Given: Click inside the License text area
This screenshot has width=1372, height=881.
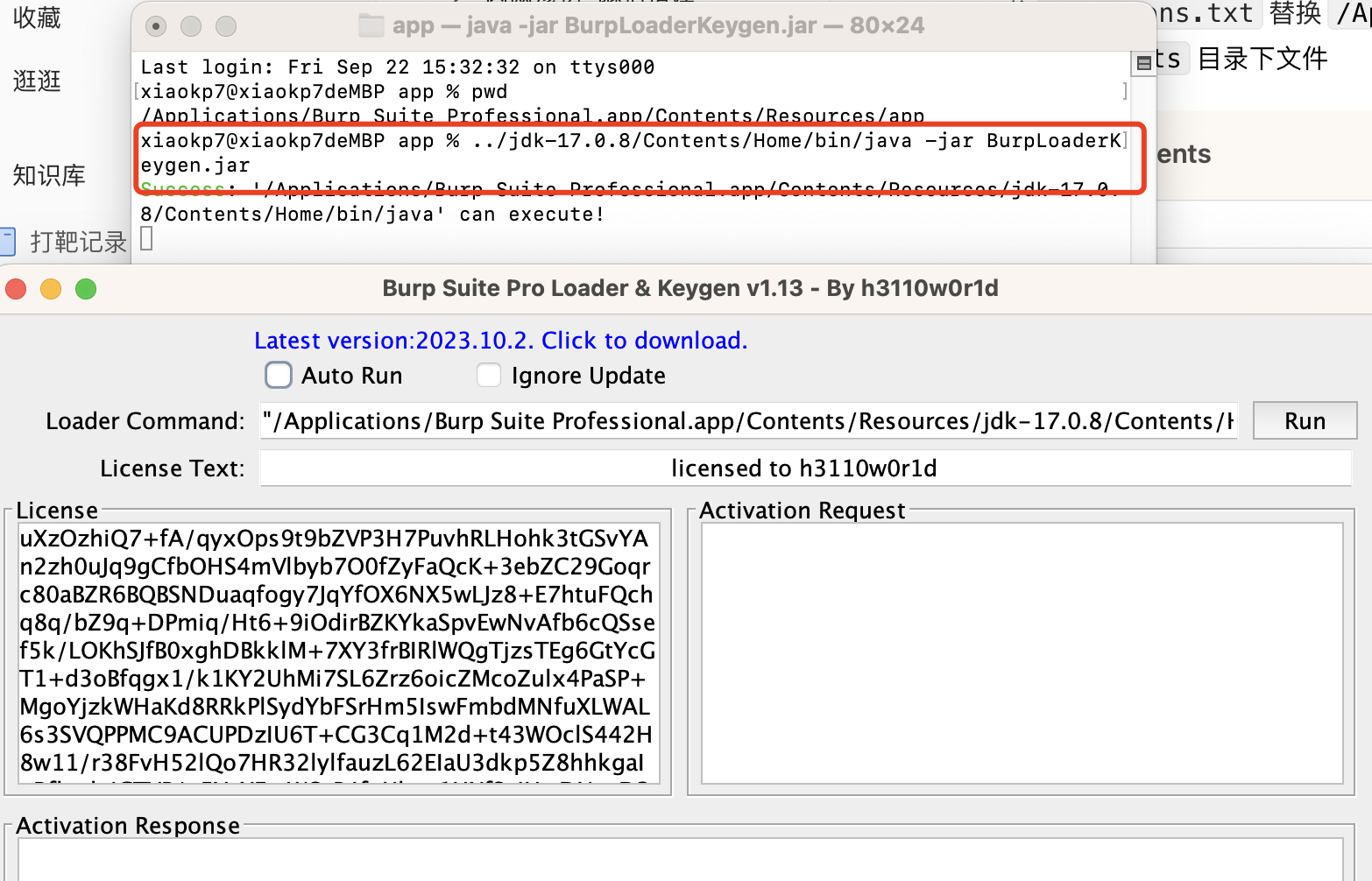Looking at the screenshot, I should click(338, 652).
